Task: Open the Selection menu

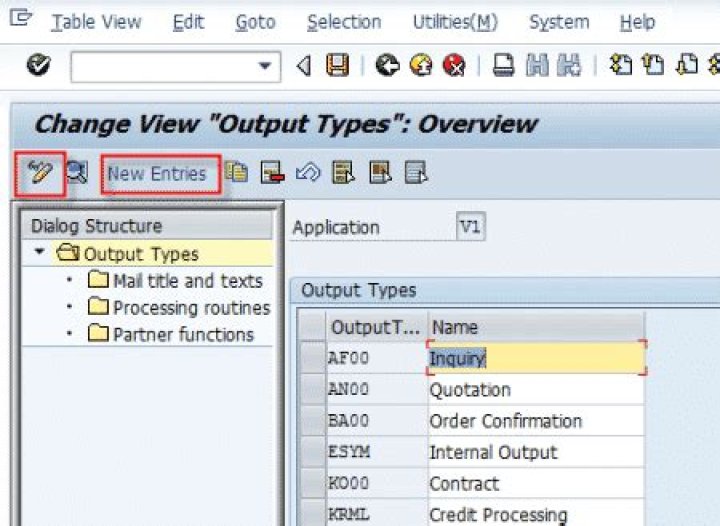Action: 344,22
